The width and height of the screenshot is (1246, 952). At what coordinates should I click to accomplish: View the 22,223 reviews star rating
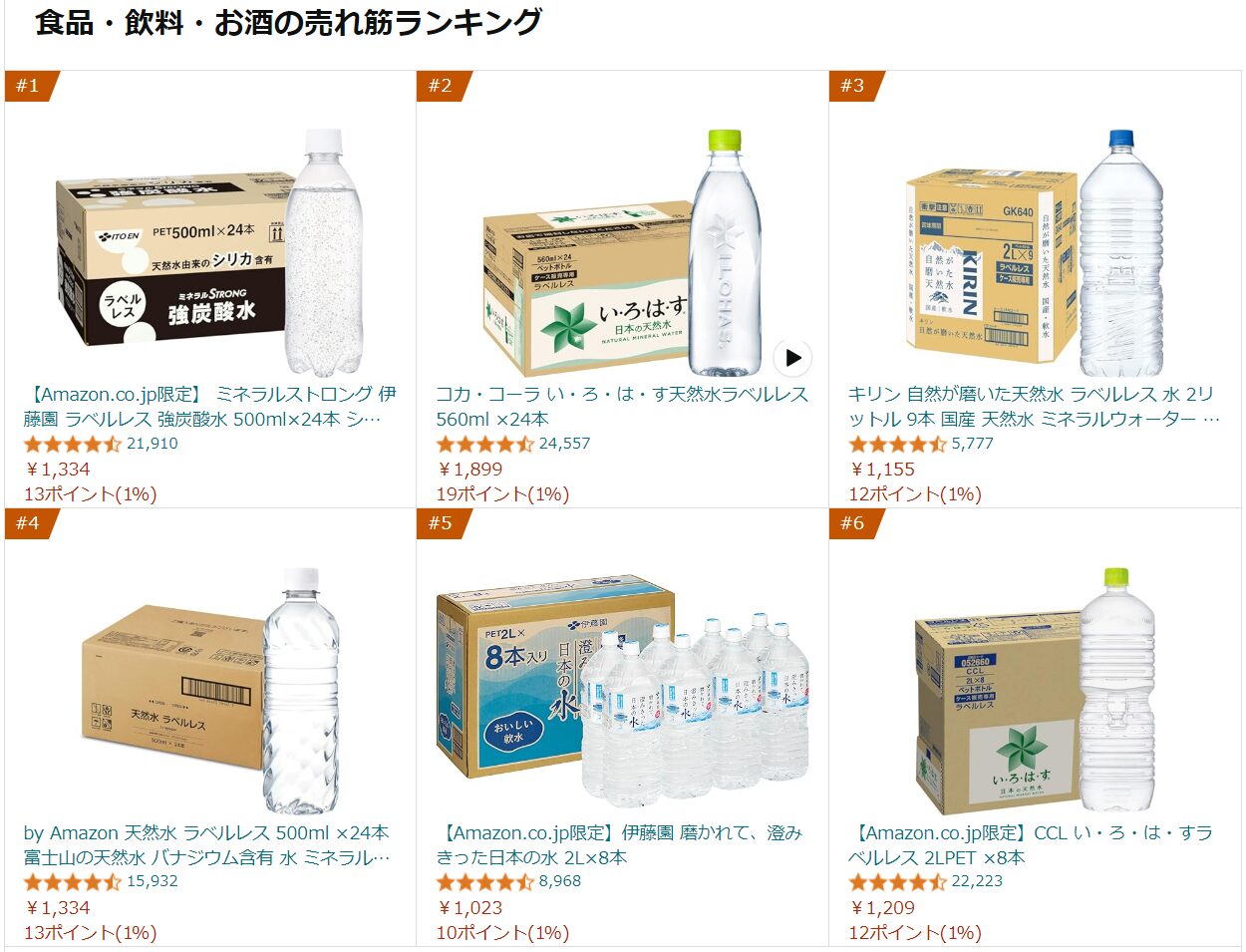tap(926, 881)
